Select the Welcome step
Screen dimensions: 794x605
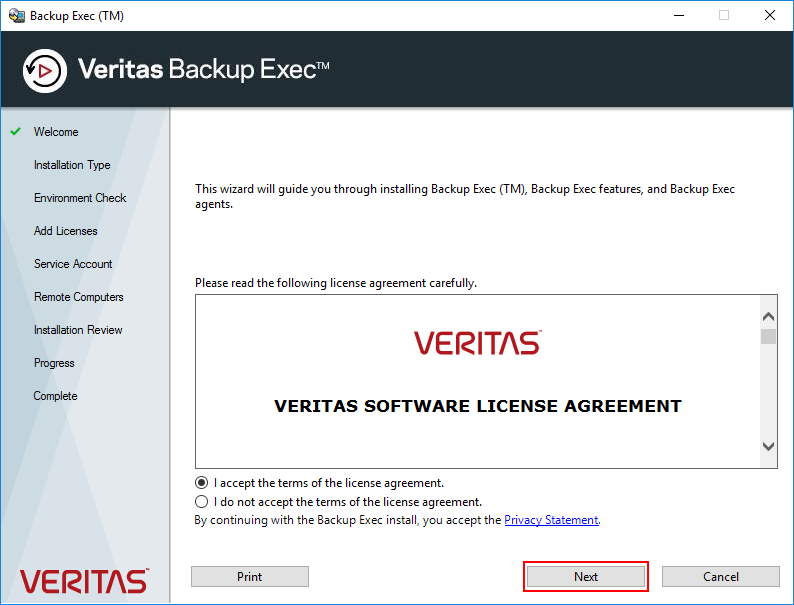pyautogui.click(x=56, y=132)
